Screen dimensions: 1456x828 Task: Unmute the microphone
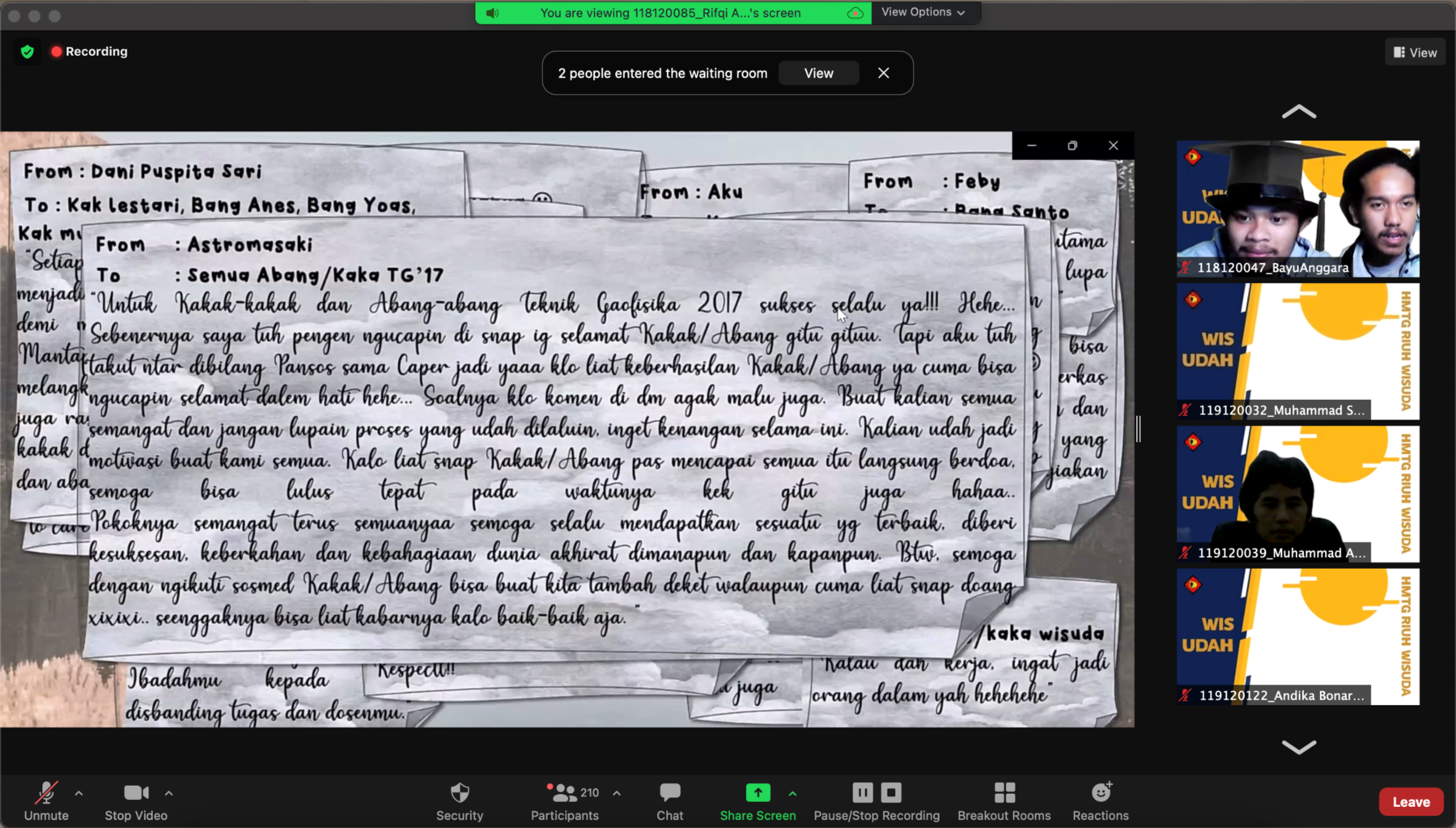tap(46, 793)
